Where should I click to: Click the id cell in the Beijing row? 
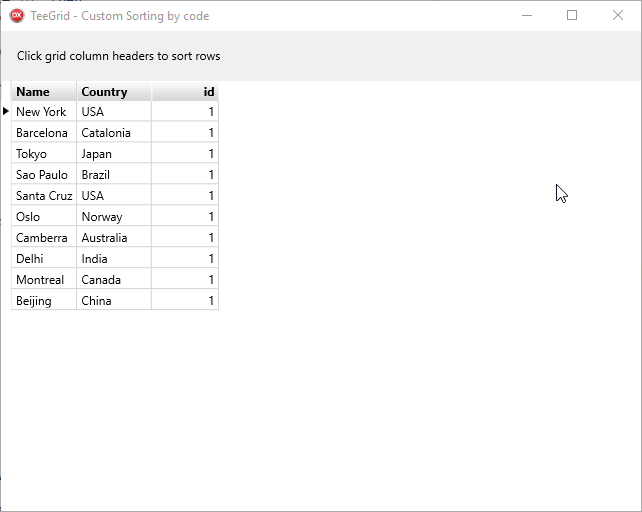click(x=185, y=300)
